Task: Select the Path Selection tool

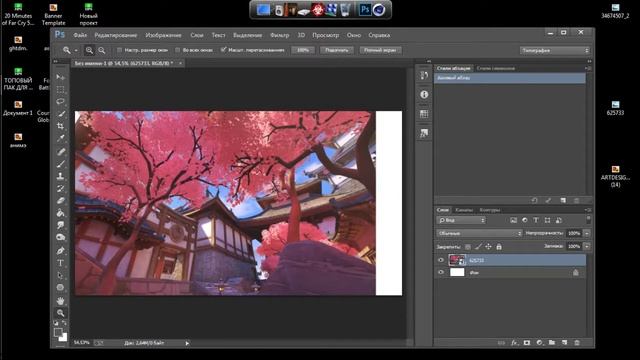Action: coord(60,275)
